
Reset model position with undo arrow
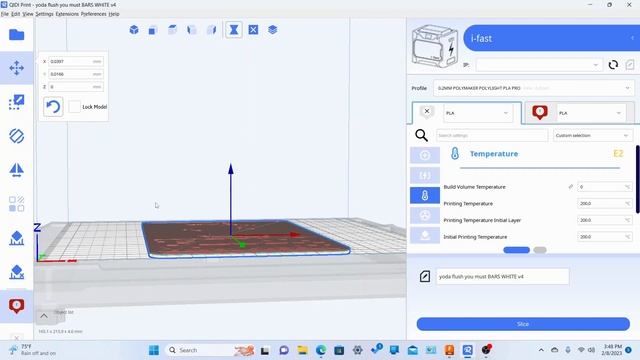53,107
